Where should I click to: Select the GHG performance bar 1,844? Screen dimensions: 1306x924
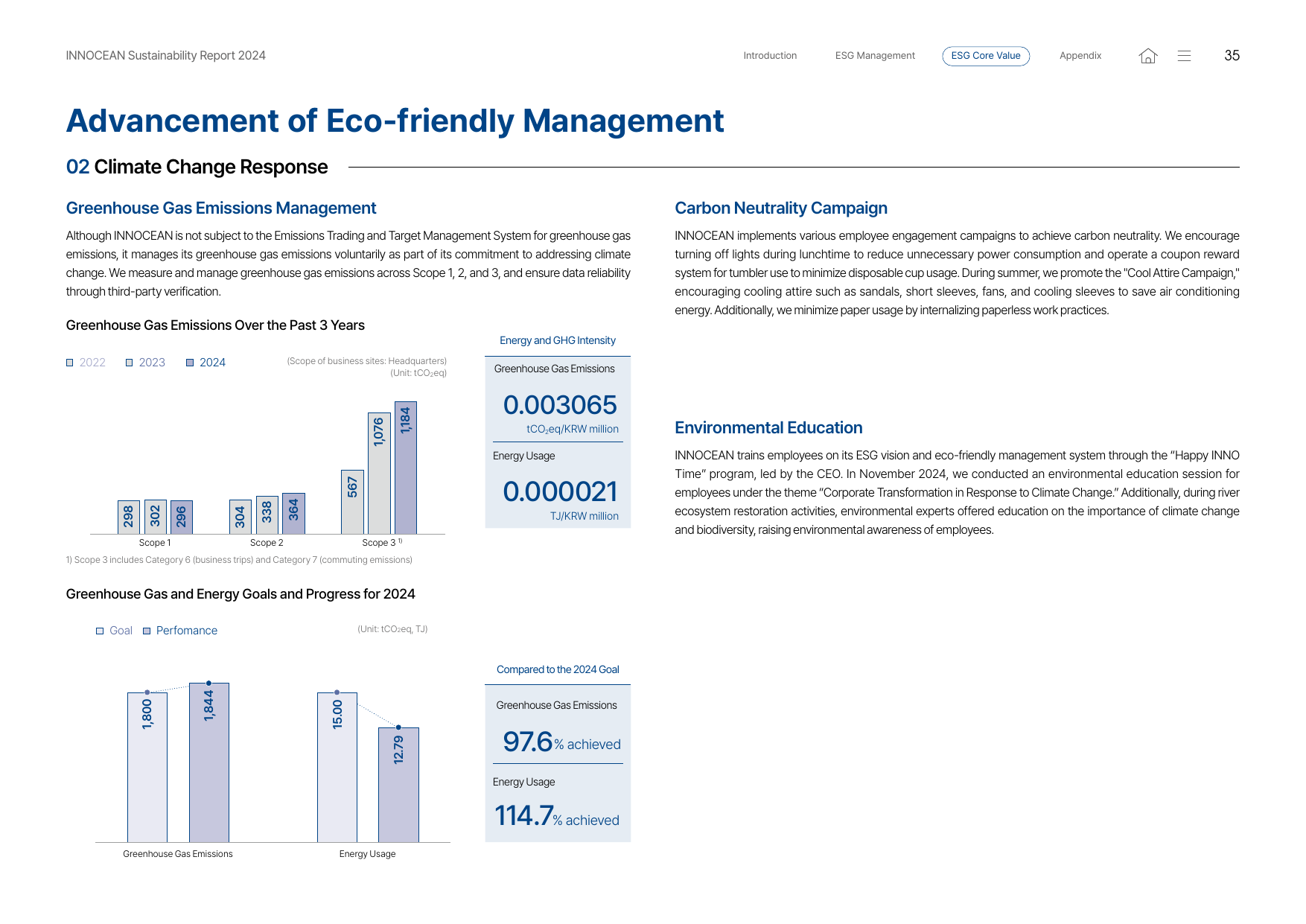point(209,762)
